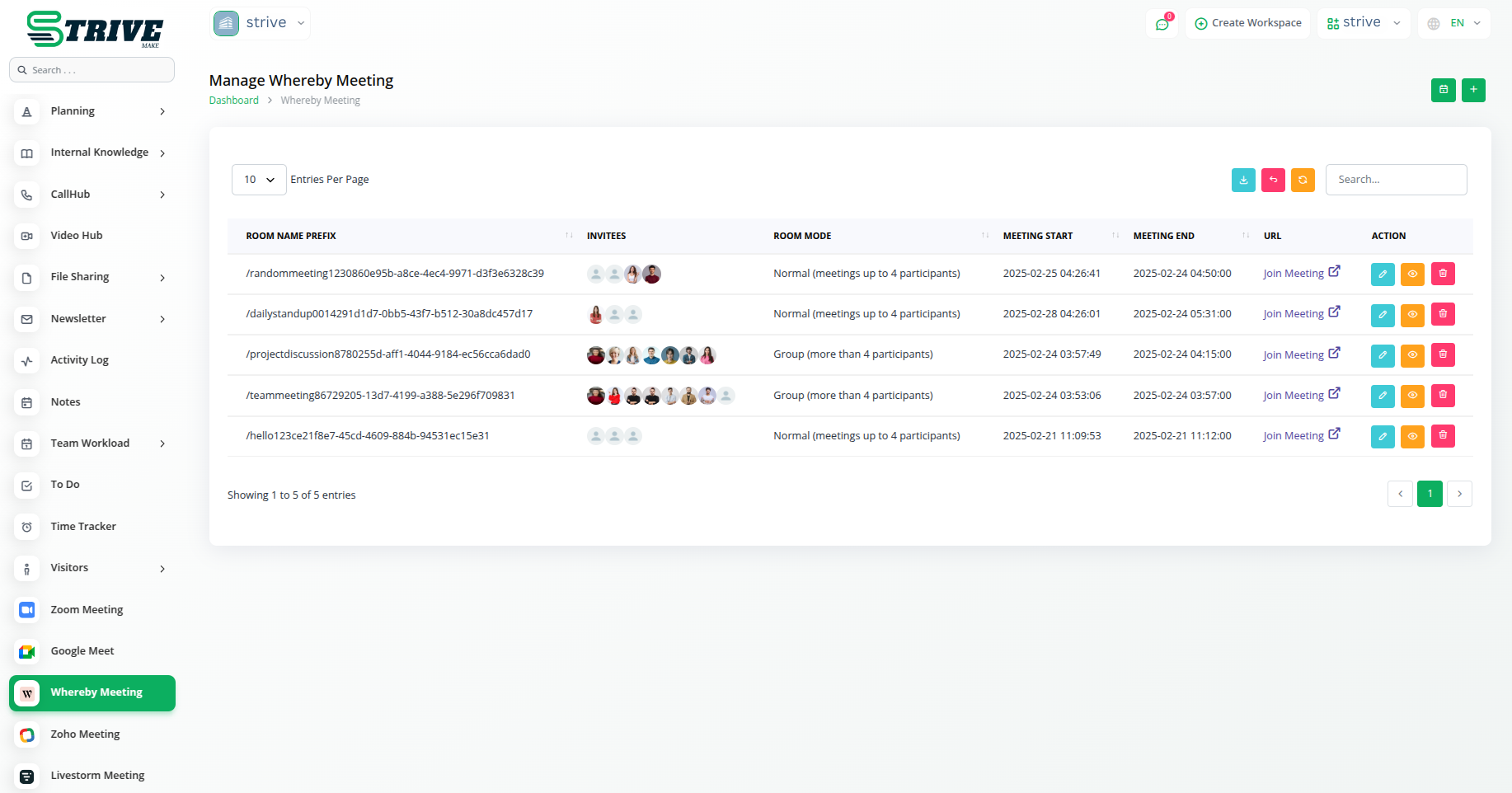Edit the randommeeting room entry
This screenshot has width=1512, height=793.
pyautogui.click(x=1383, y=274)
